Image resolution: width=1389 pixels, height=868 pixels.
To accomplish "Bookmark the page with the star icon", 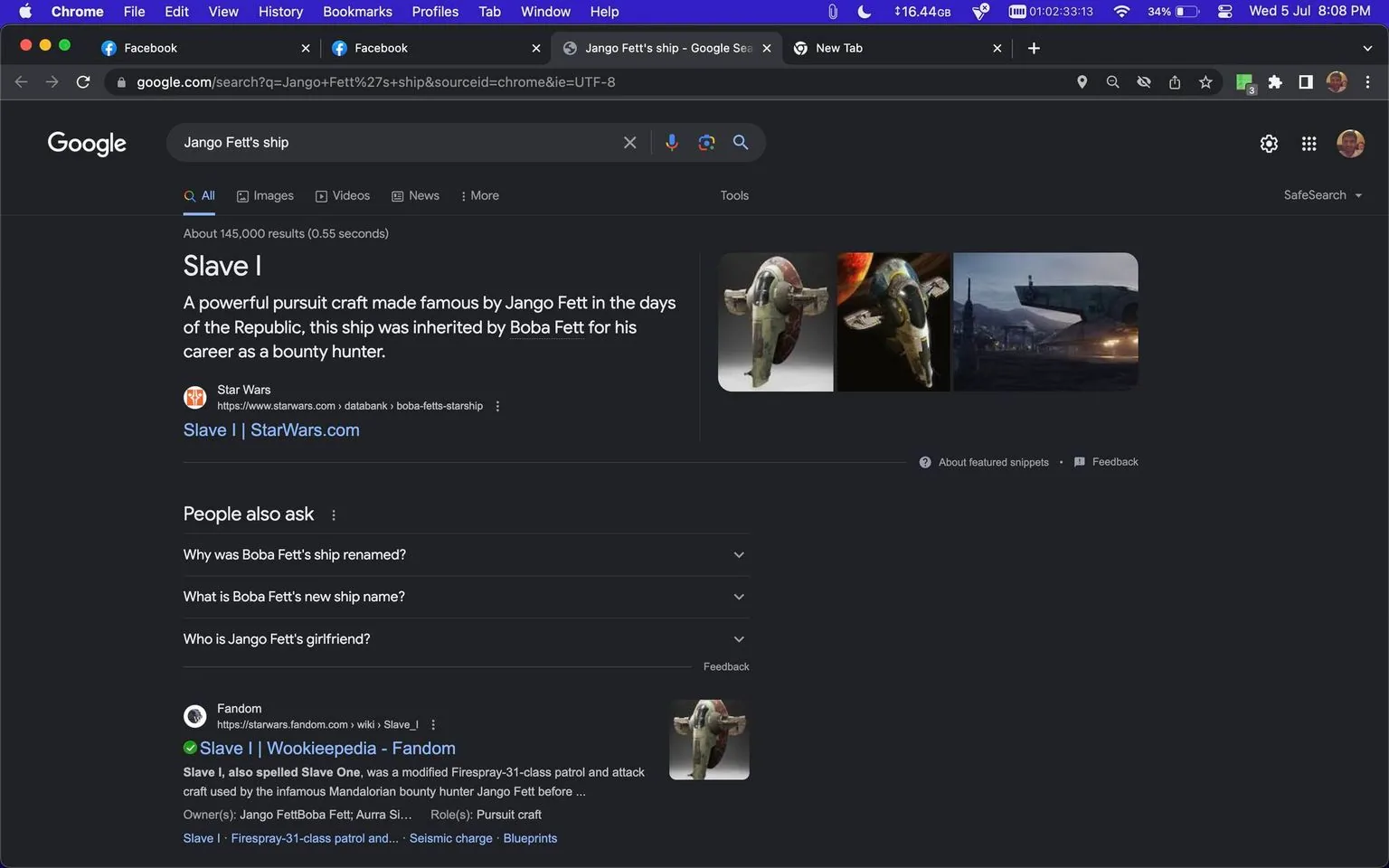I will (x=1205, y=81).
